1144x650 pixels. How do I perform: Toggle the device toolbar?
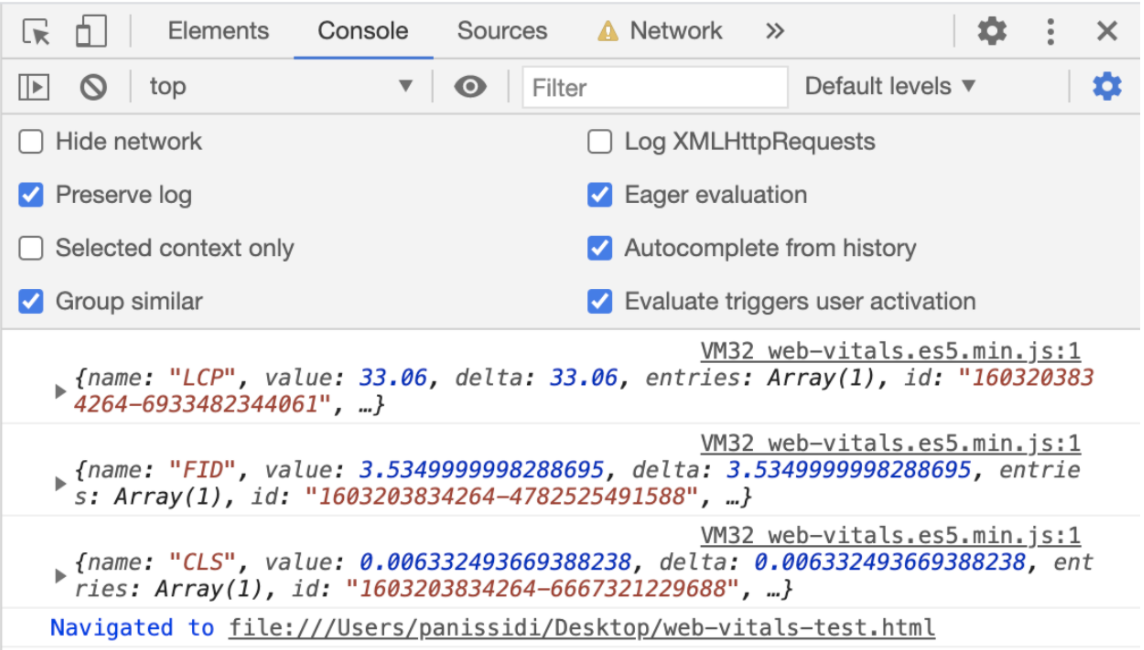click(91, 30)
